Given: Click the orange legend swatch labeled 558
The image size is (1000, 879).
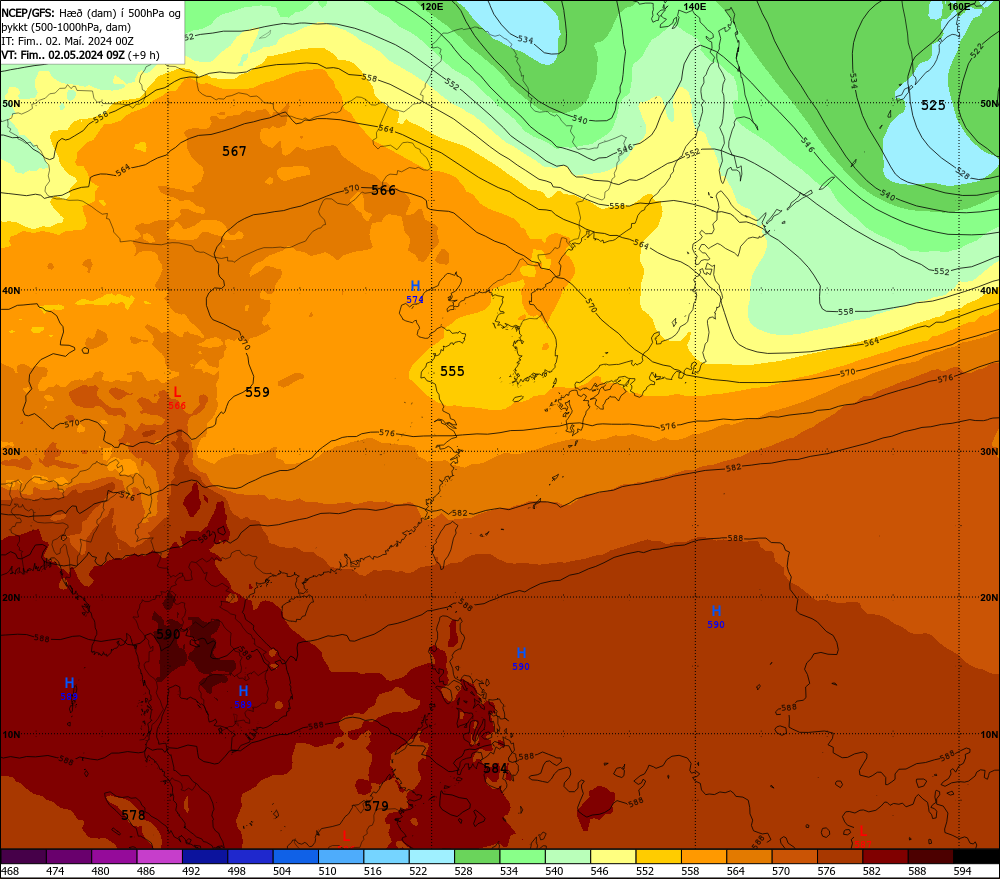Looking at the screenshot, I should (x=704, y=857).
